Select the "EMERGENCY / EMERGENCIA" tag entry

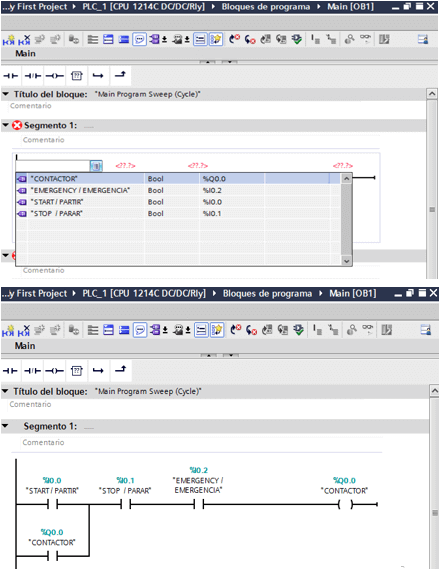(x=178, y=190)
